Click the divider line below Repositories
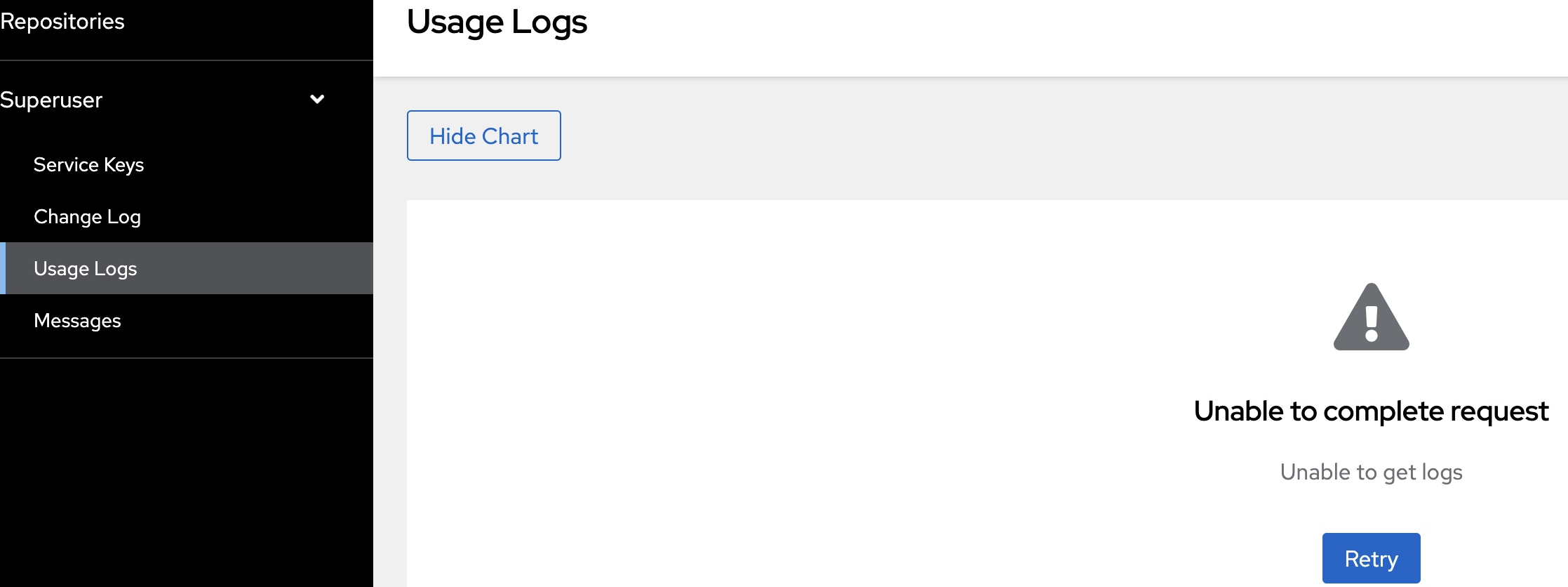The image size is (1568, 587). [187, 60]
